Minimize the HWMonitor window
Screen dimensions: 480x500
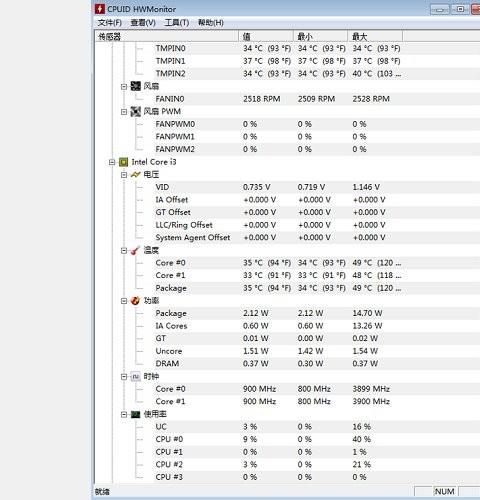(x=440, y=9)
